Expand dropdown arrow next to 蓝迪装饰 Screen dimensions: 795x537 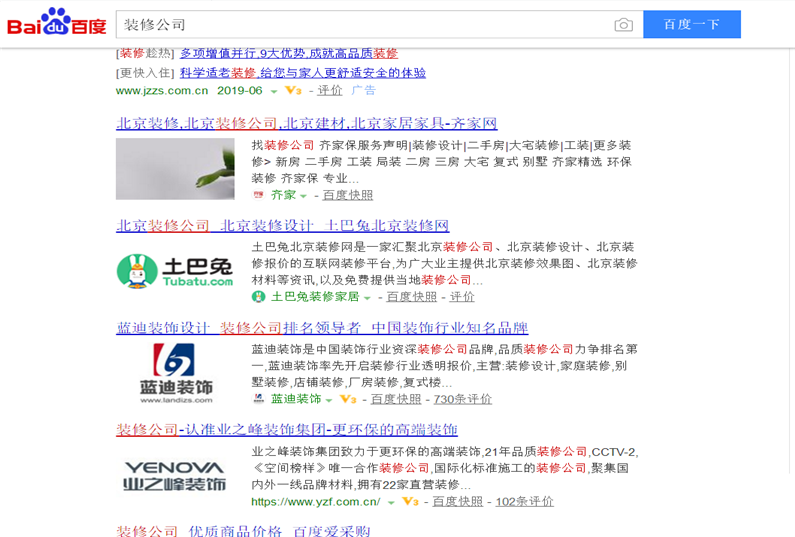tap(329, 400)
